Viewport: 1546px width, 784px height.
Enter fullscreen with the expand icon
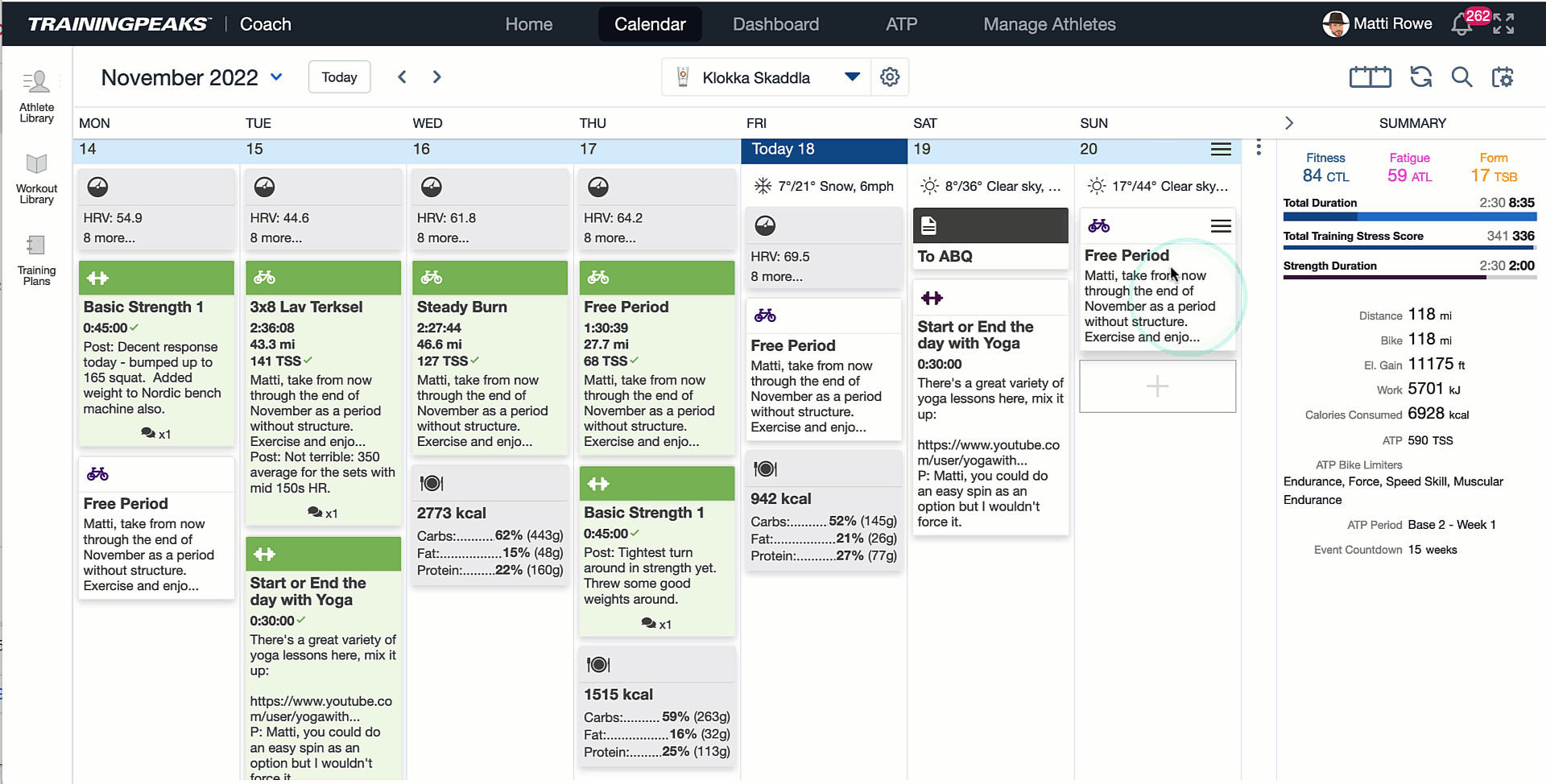tap(1503, 24)
